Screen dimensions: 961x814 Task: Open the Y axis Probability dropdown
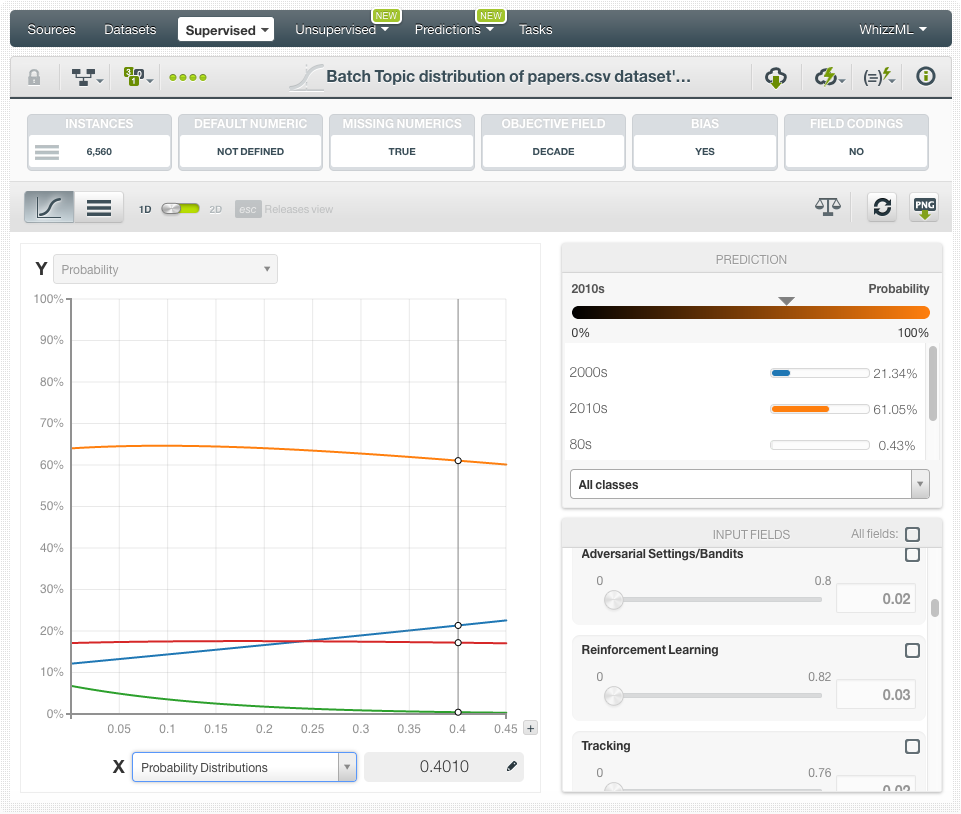coord(165,269)
